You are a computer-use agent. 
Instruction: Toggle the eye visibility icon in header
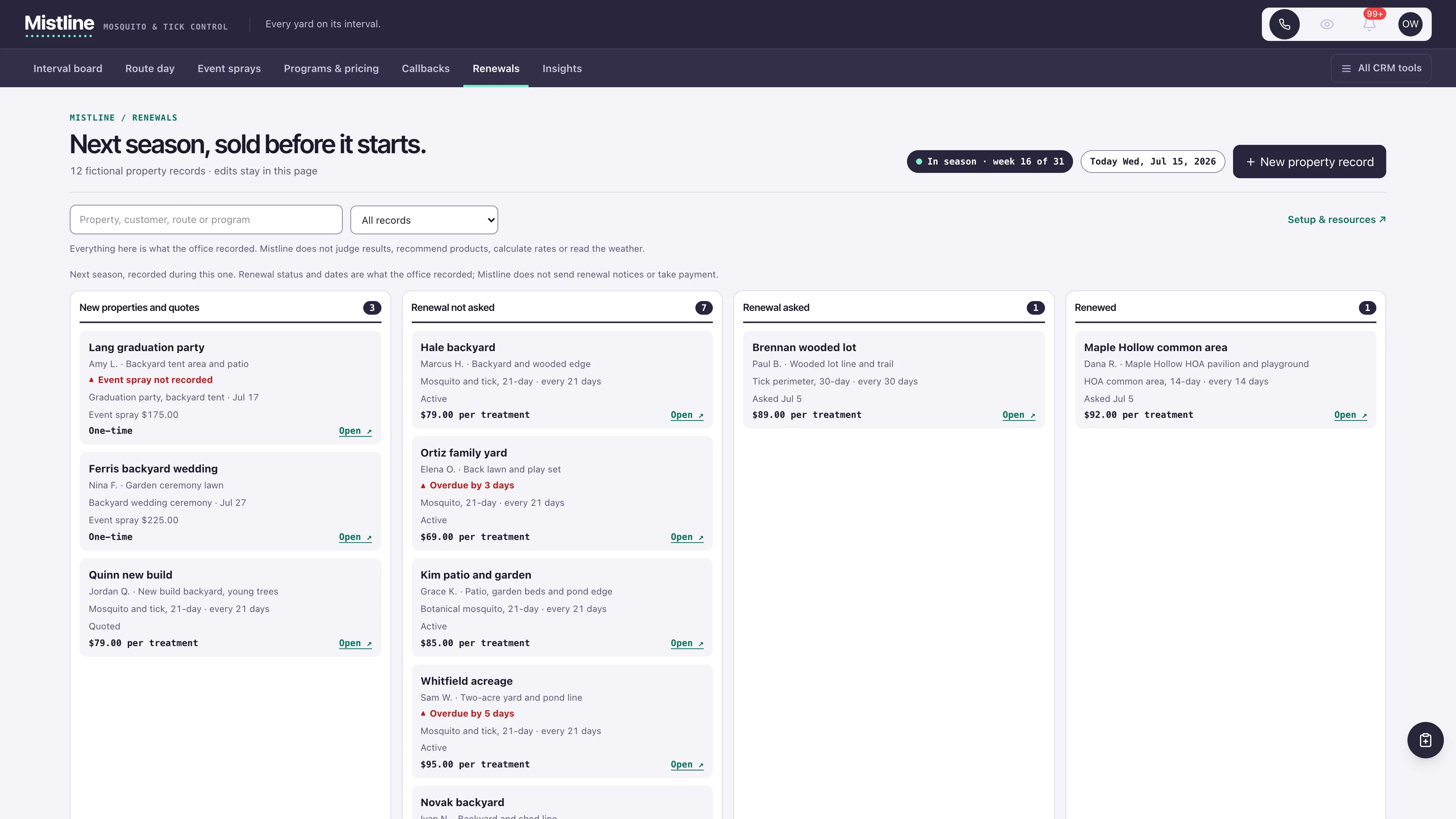[1327, 24]
